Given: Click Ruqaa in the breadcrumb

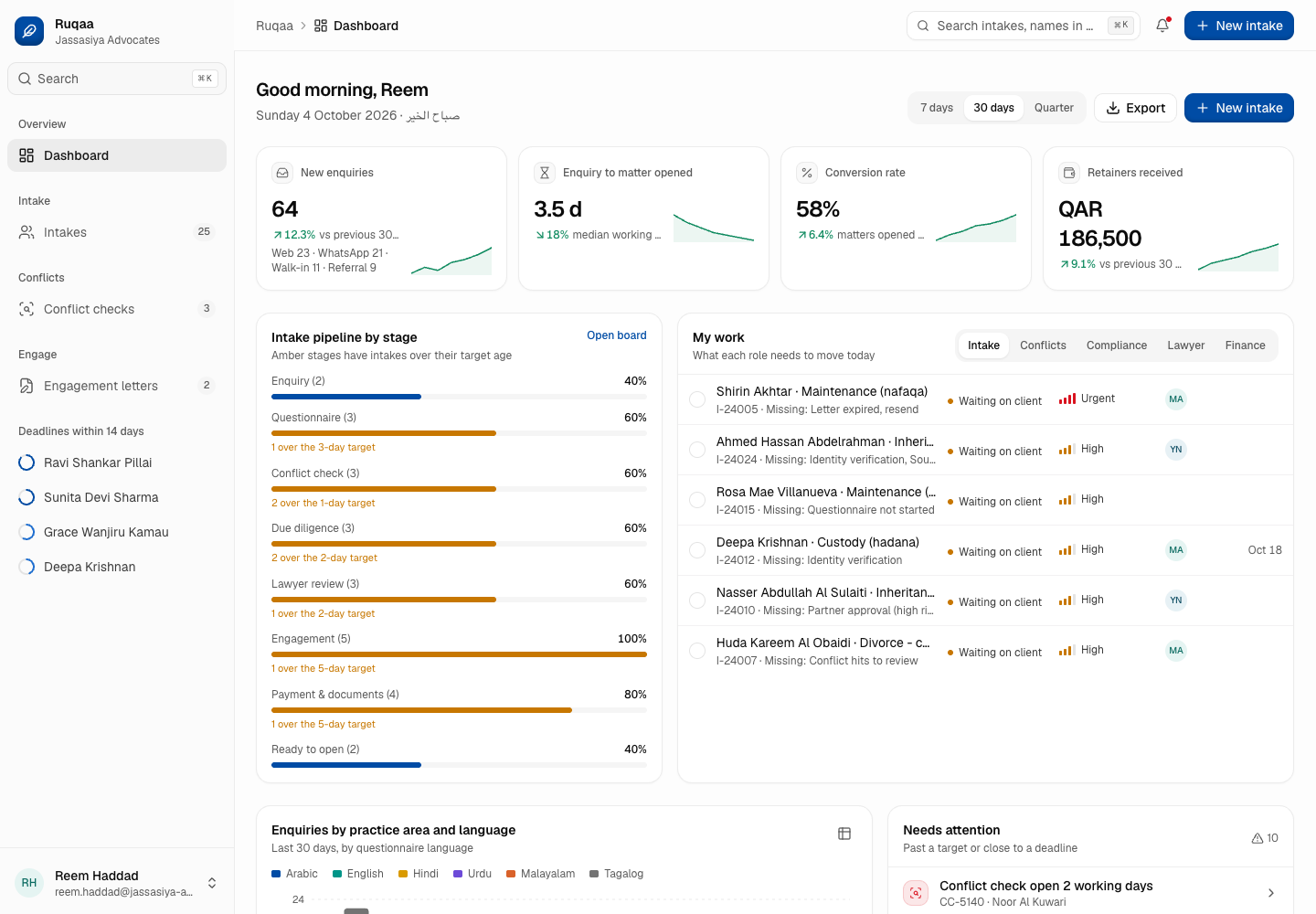Looking at the screenshot, I should pos(274,26).
